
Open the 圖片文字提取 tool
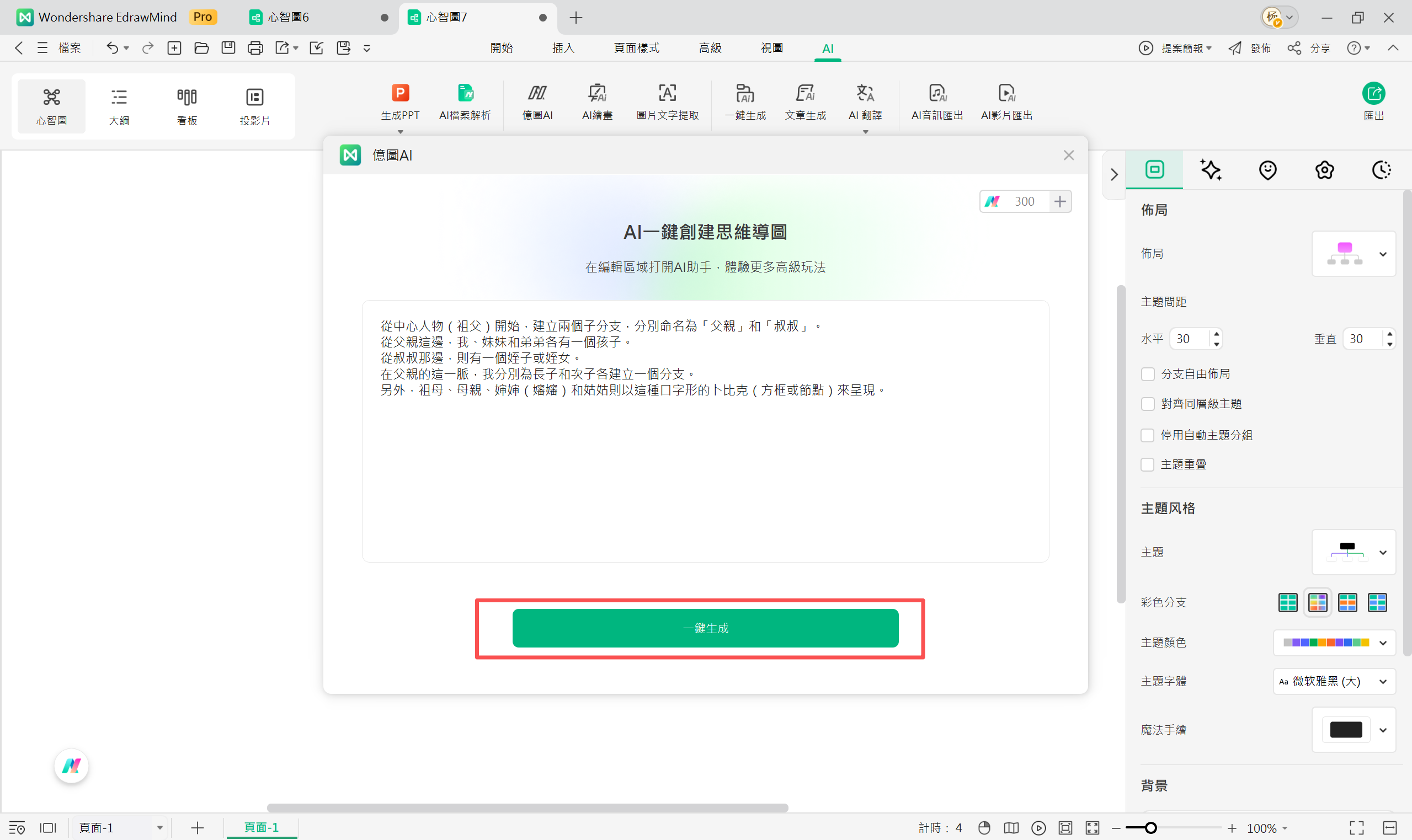coord(668,102)
